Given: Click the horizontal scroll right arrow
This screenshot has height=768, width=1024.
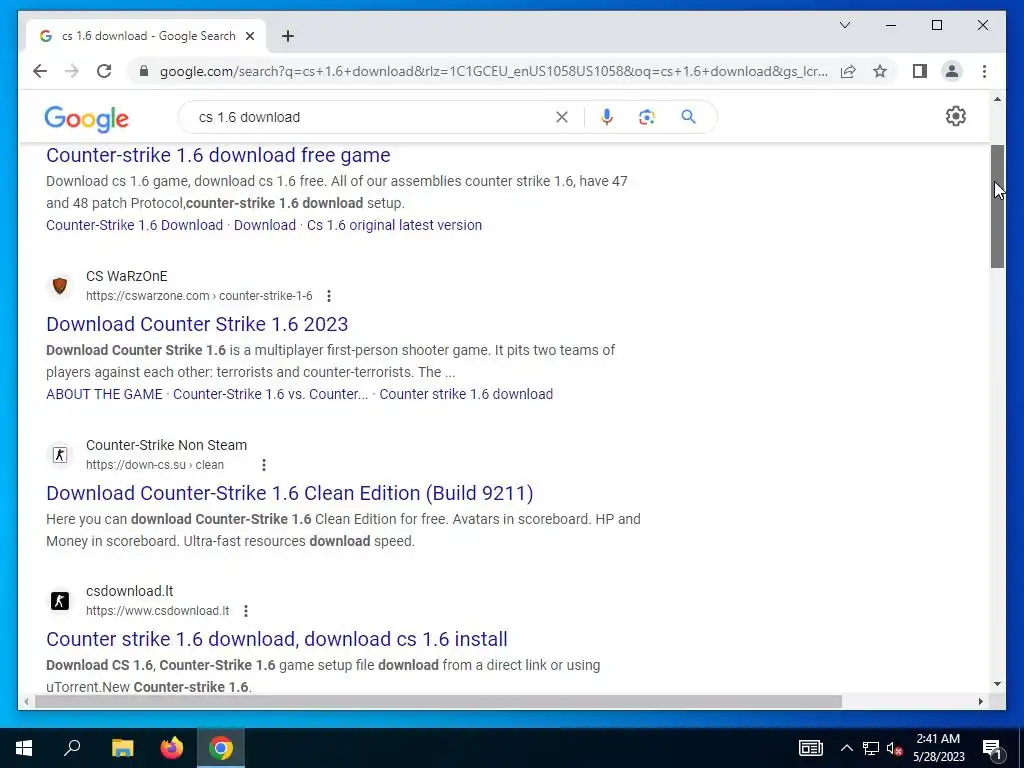Looking at the screenshot, I should pyautogui.click(x=980, y=701).
